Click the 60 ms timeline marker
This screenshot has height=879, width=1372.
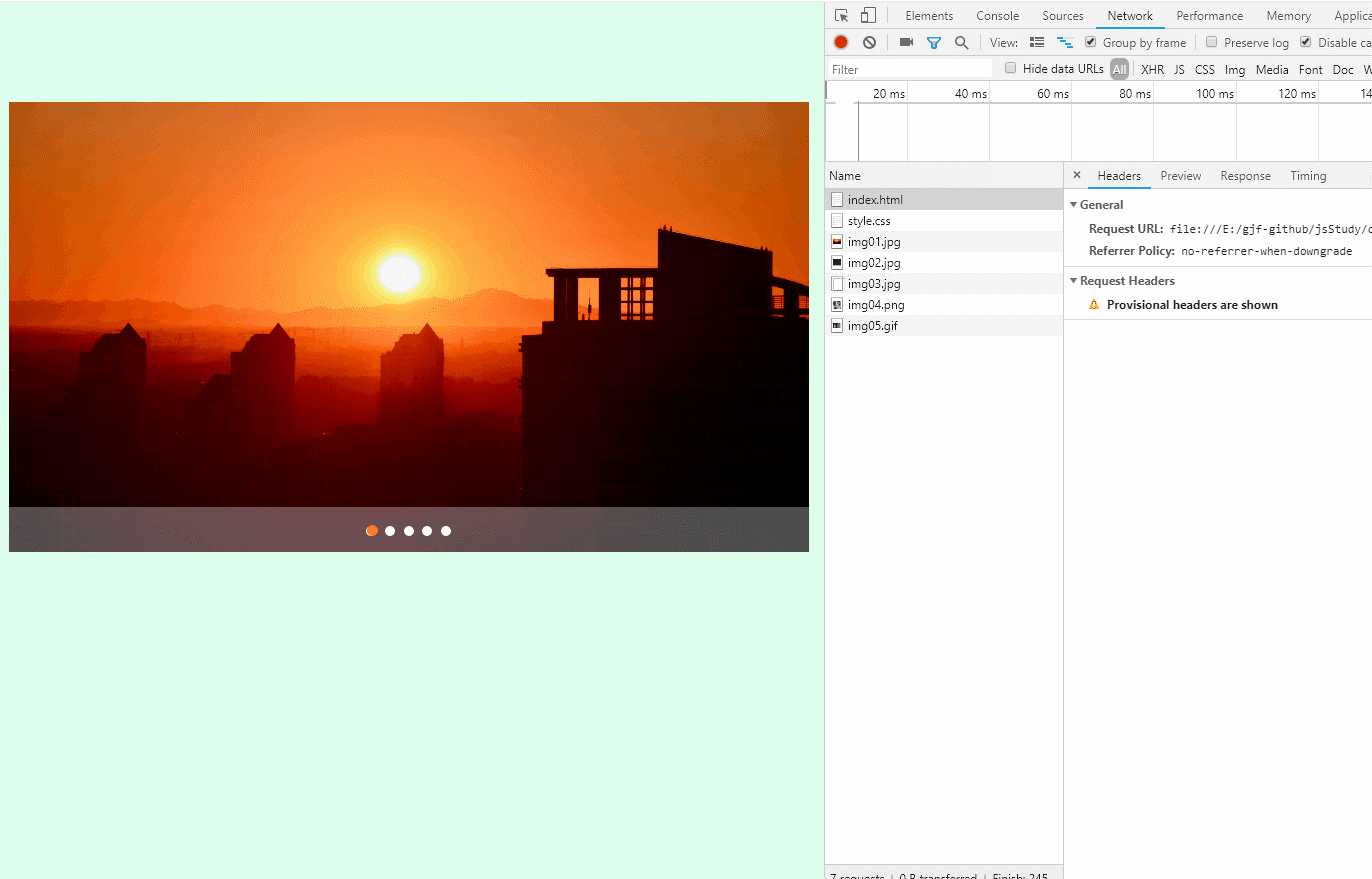tap(1052, 93)
